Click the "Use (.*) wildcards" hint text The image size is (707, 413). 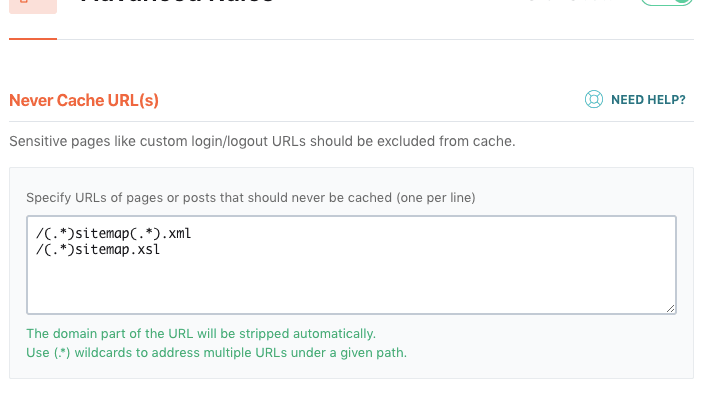point(120,352)
